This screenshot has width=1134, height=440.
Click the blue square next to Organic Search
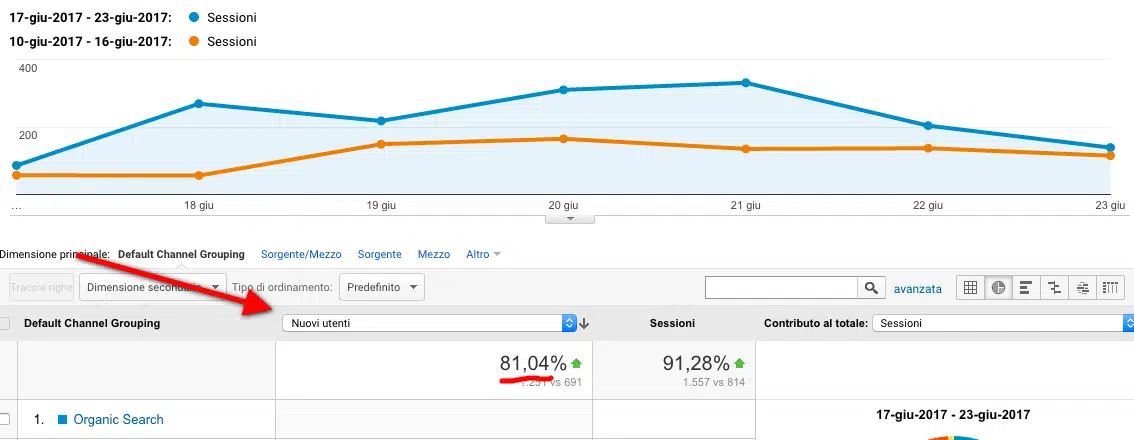point(62,419)
